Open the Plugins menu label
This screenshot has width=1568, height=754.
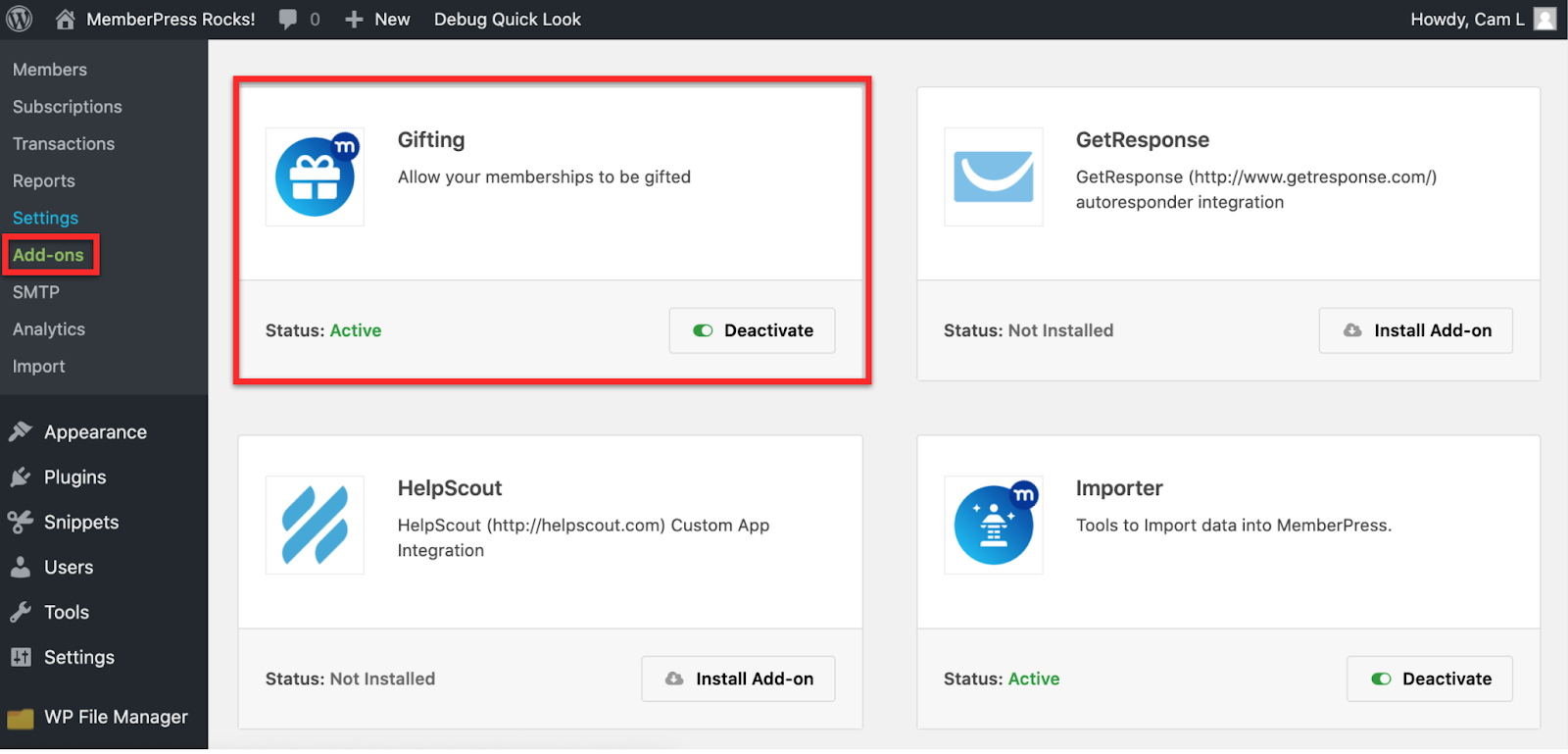75,478
